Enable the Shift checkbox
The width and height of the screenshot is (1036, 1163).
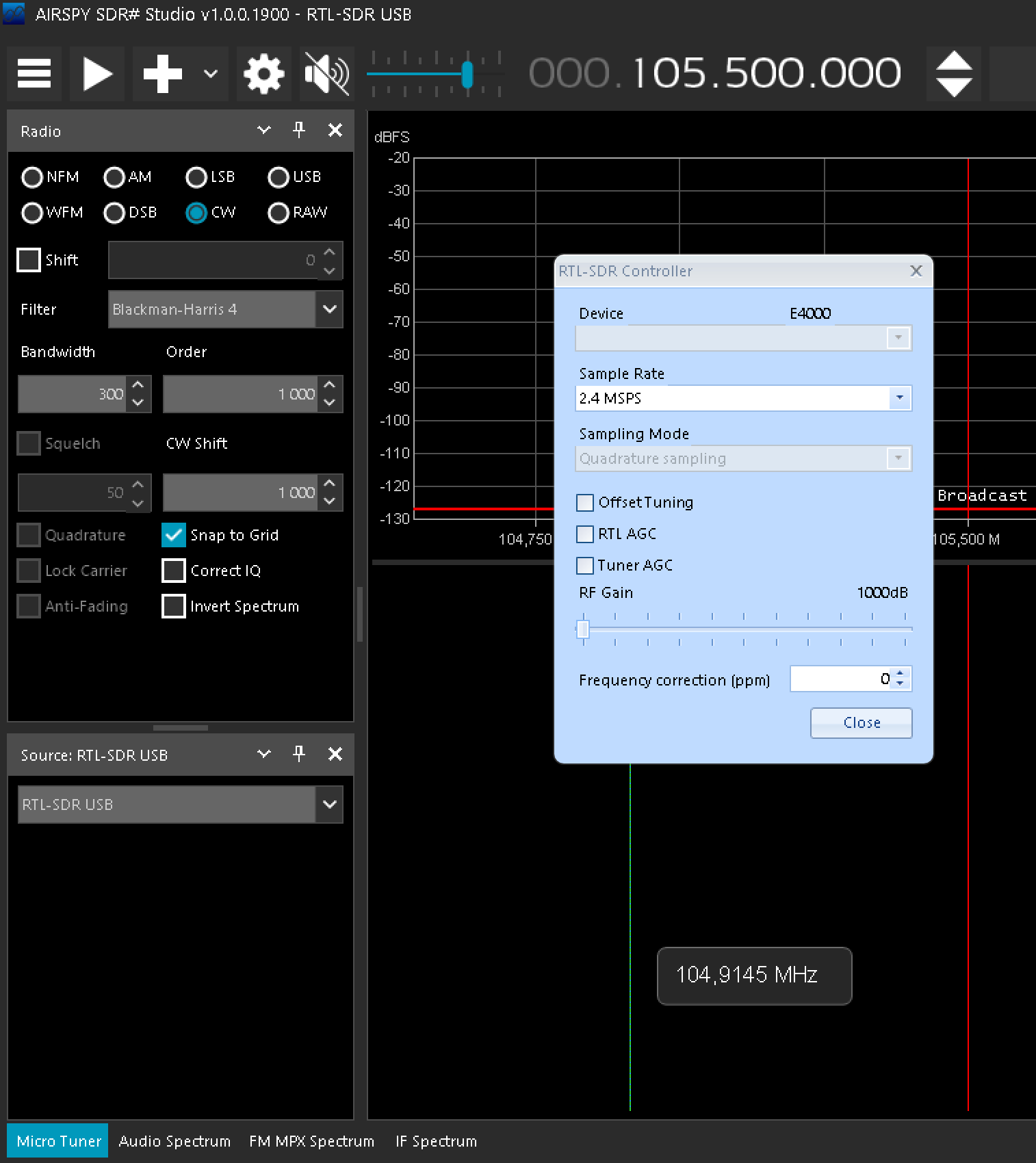point(29,260)
